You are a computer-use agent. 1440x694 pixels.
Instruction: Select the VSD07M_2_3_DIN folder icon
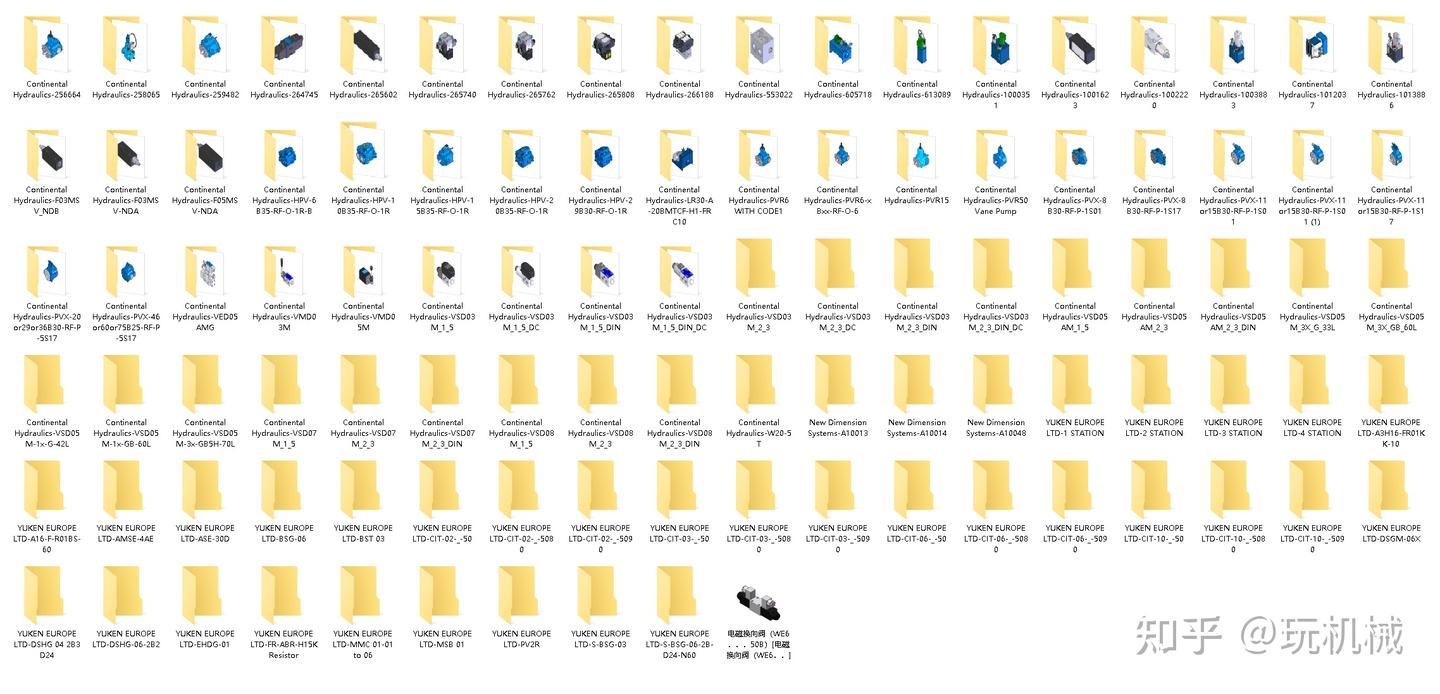pos(442,384)
